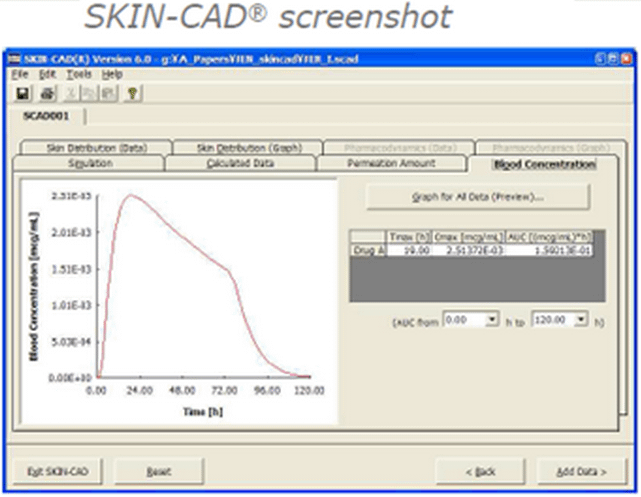Select the SCAD001 document tab
The image size is (641, 497).
46,116
